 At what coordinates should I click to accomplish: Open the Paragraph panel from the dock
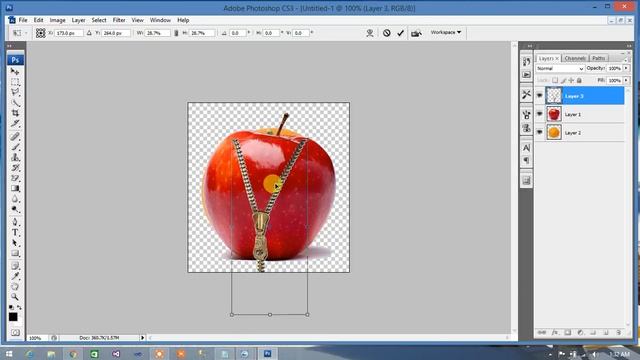(x=526, y=160)
